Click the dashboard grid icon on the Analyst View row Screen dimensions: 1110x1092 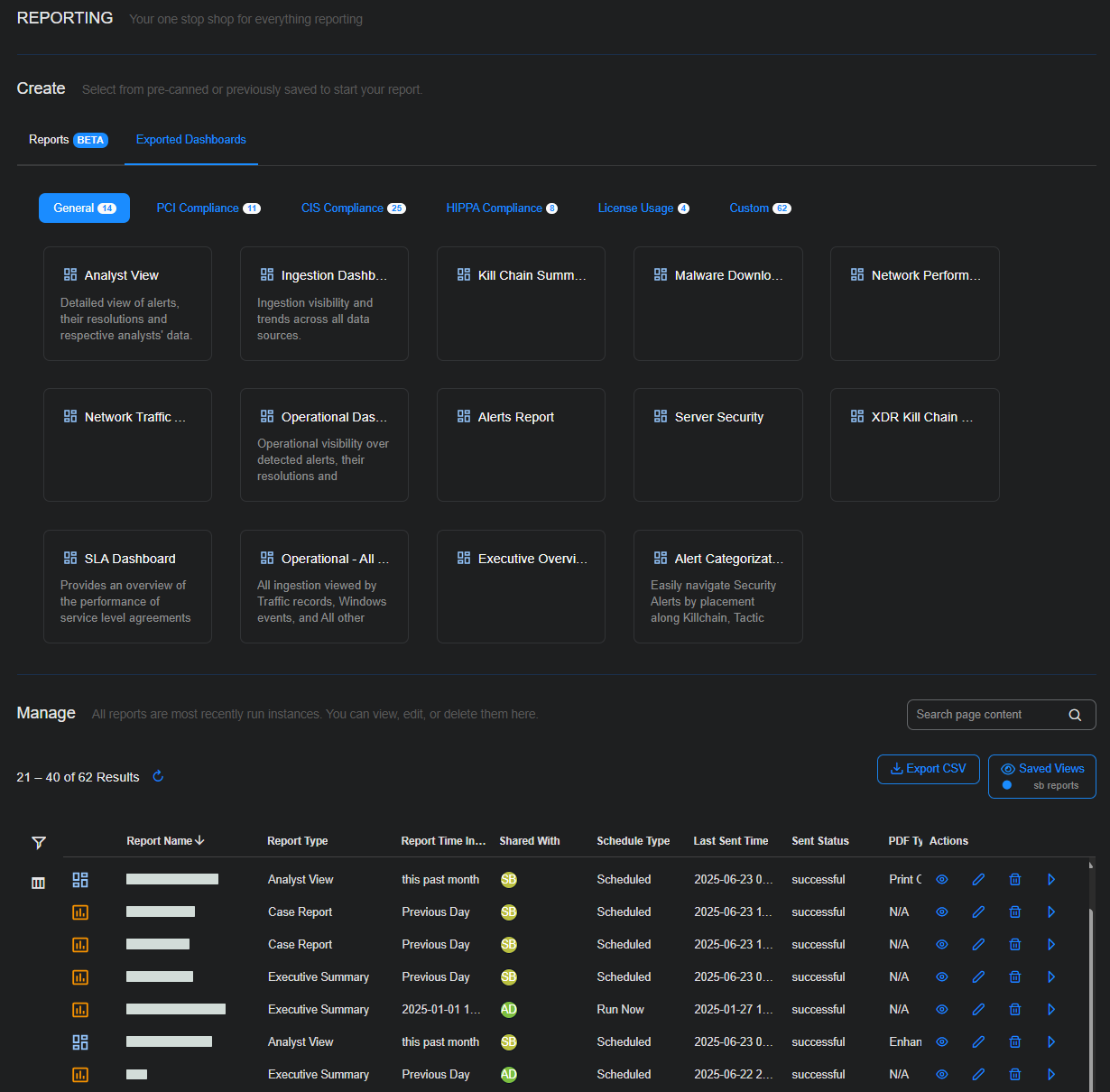(79, 878)
